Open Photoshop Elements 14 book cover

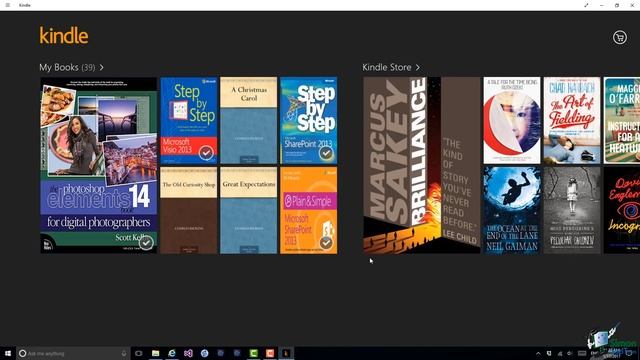99,165
